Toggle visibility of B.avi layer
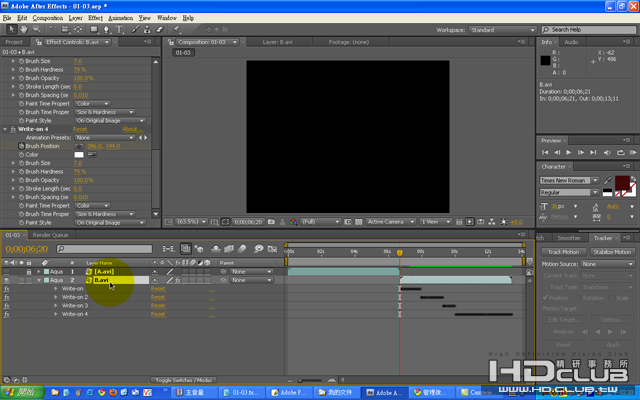This screenshot has height=400, width=640. point(7,280)
